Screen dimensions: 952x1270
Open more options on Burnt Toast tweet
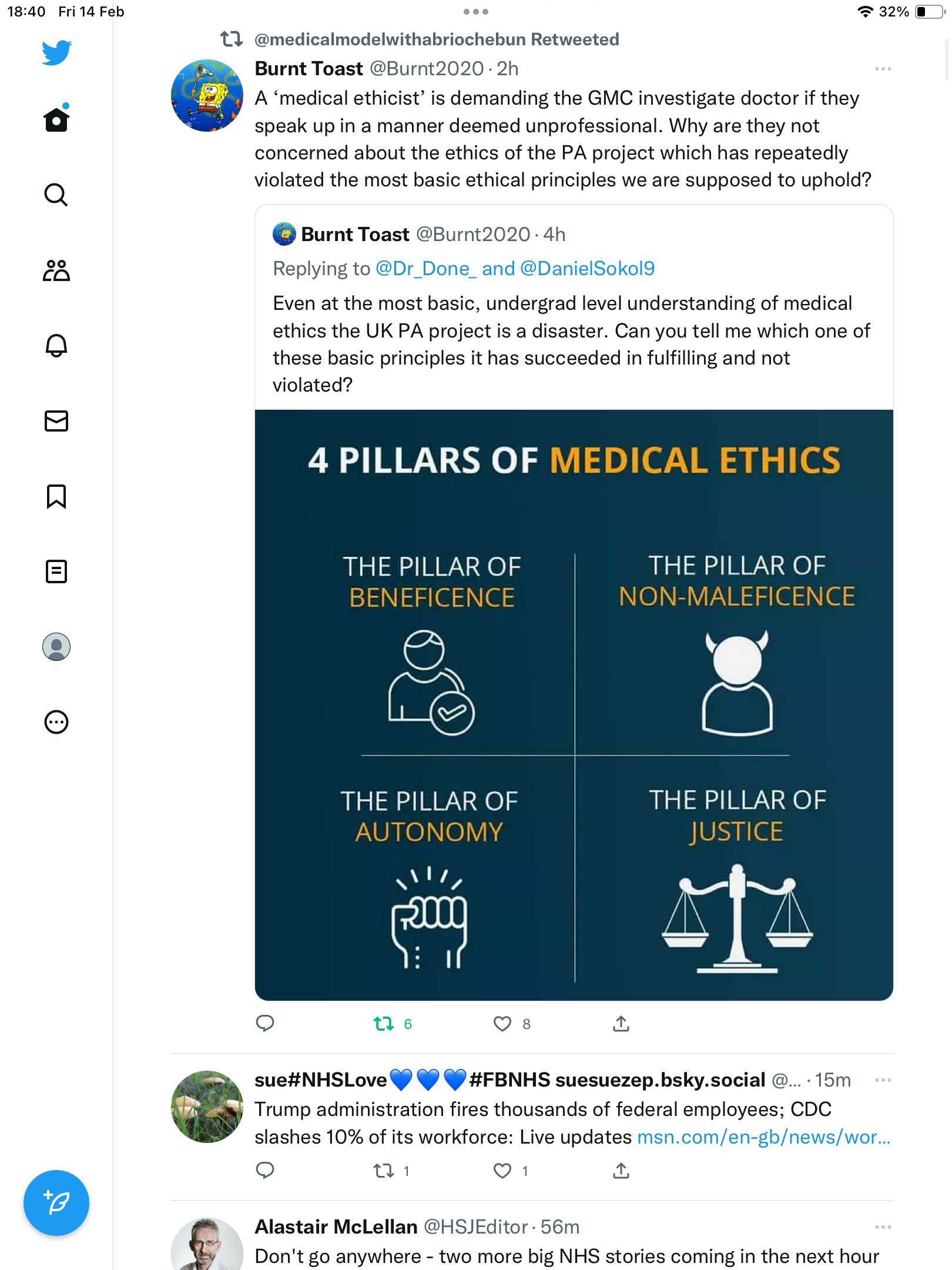883,69
